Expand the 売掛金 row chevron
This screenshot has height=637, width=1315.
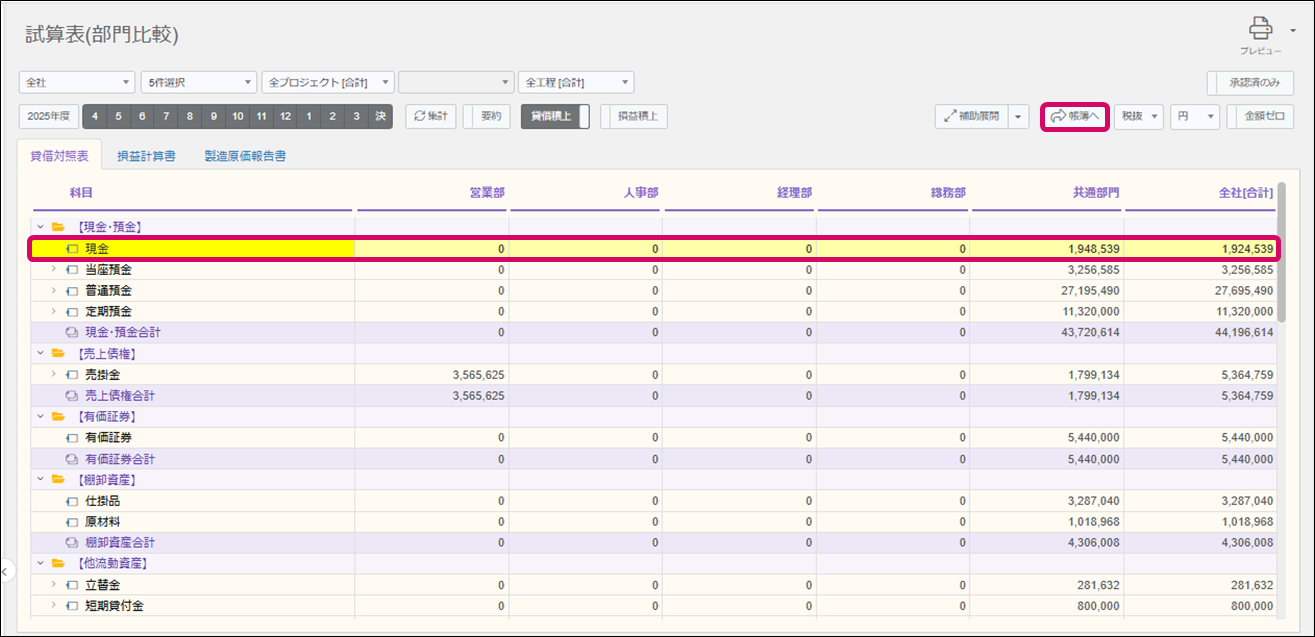coord(54,375)
